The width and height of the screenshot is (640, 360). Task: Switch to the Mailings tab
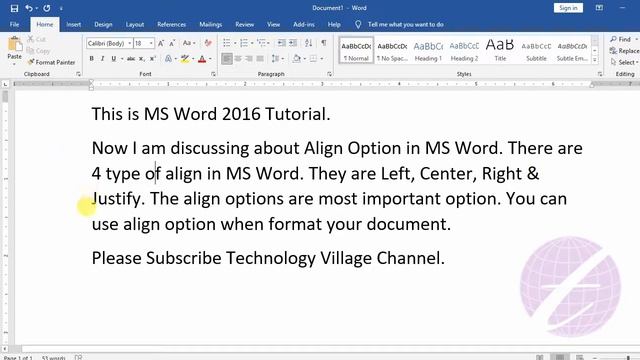click(x=211, y=24)
